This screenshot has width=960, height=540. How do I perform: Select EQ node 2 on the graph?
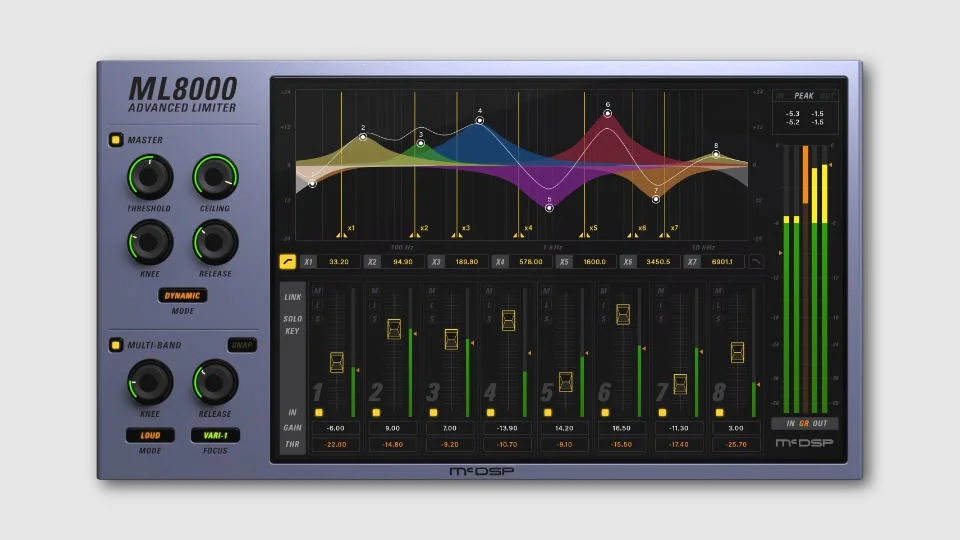point(363,137)
